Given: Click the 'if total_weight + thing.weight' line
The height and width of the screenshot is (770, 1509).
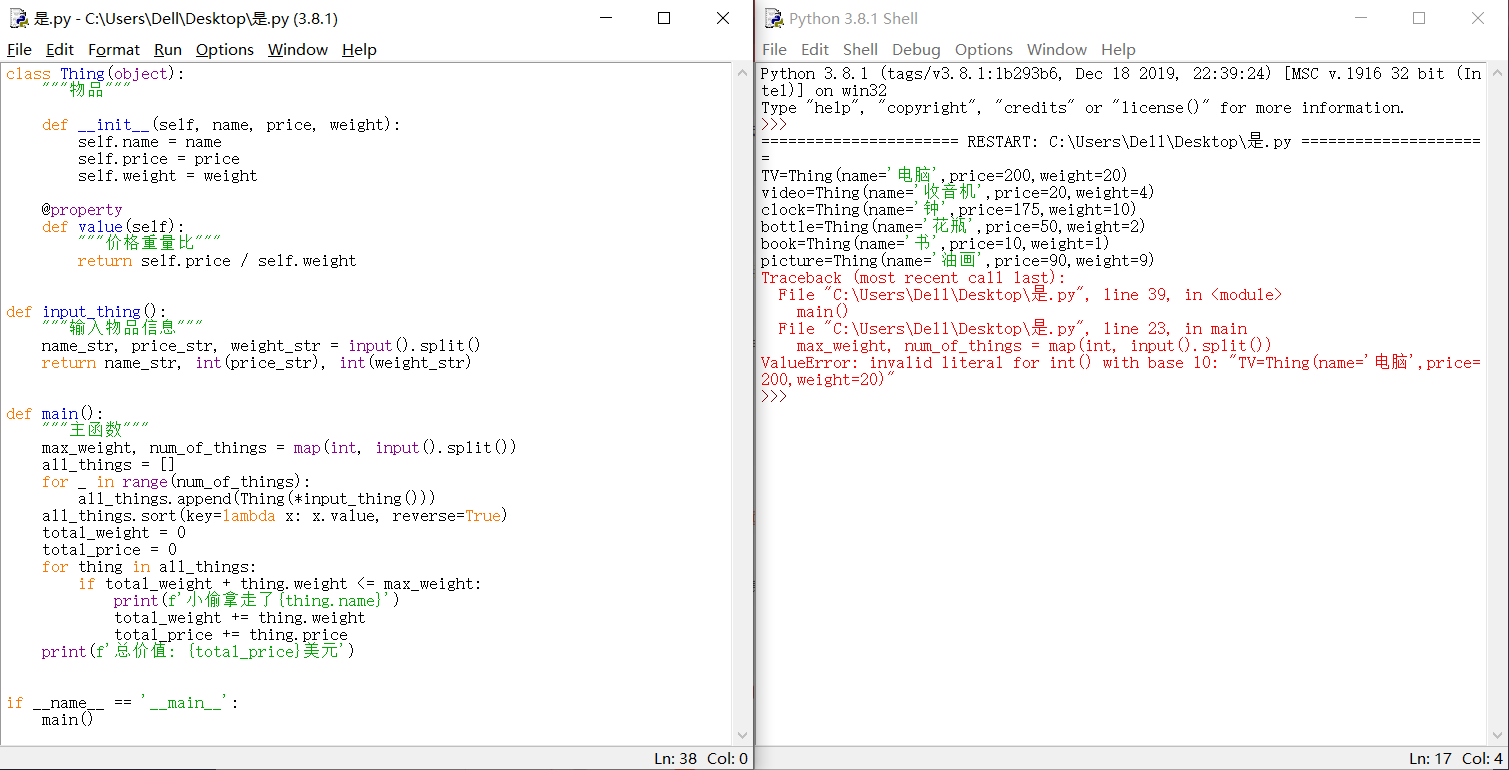Looking at the screenshot, I should (x=279, y=583).
